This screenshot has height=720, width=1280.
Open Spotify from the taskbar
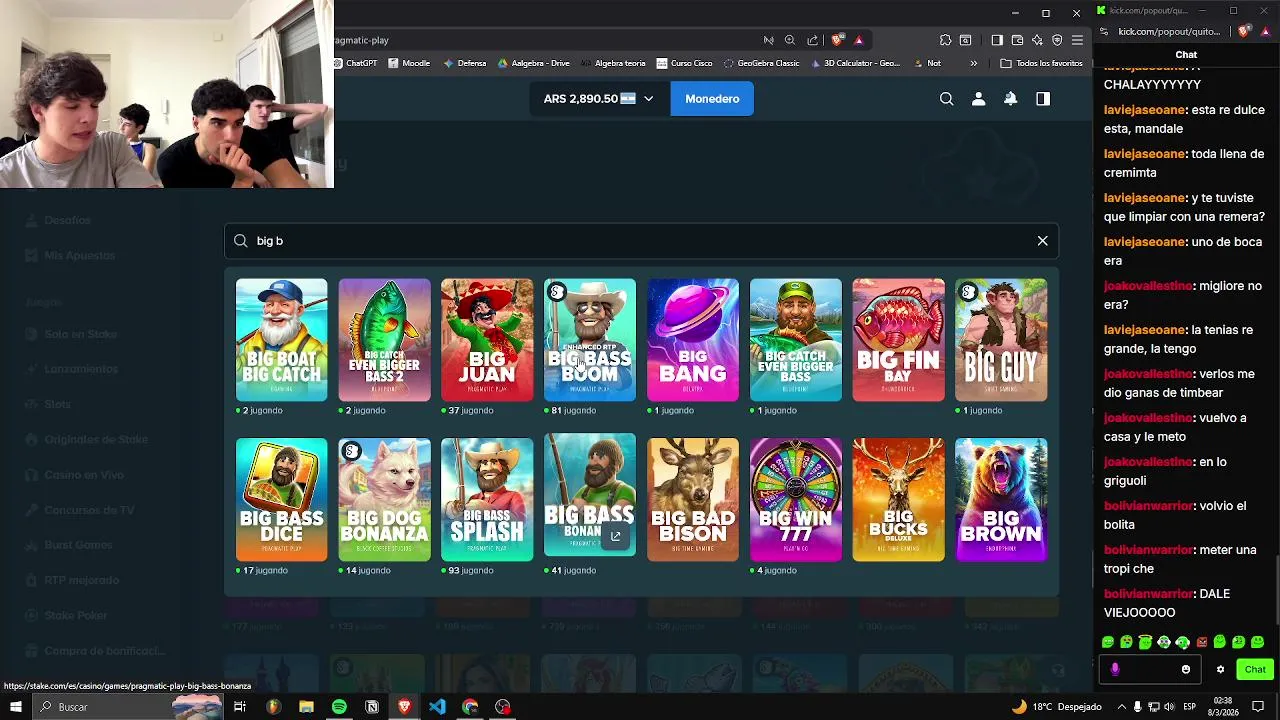[x=339, y=707]
